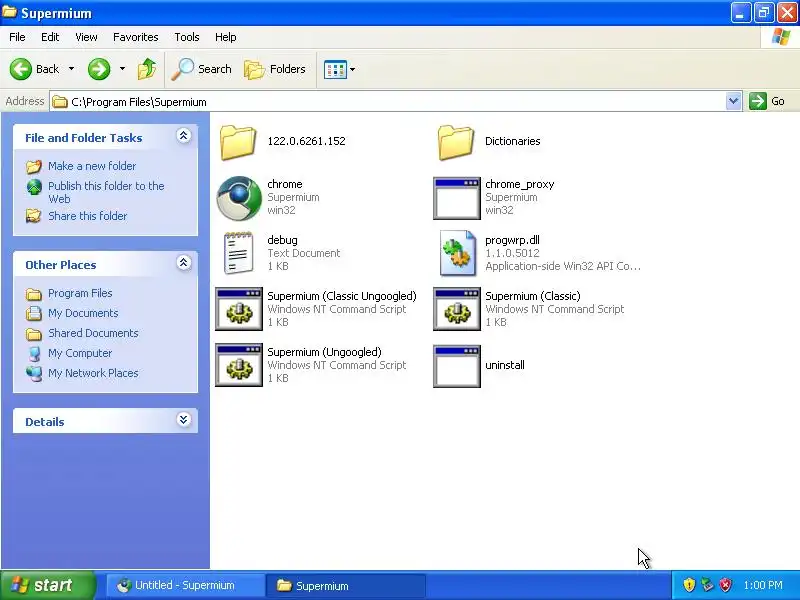Click the My Computer icon in Other Places
The height and width of the screenshot is (600, 800).
point(34,354)
